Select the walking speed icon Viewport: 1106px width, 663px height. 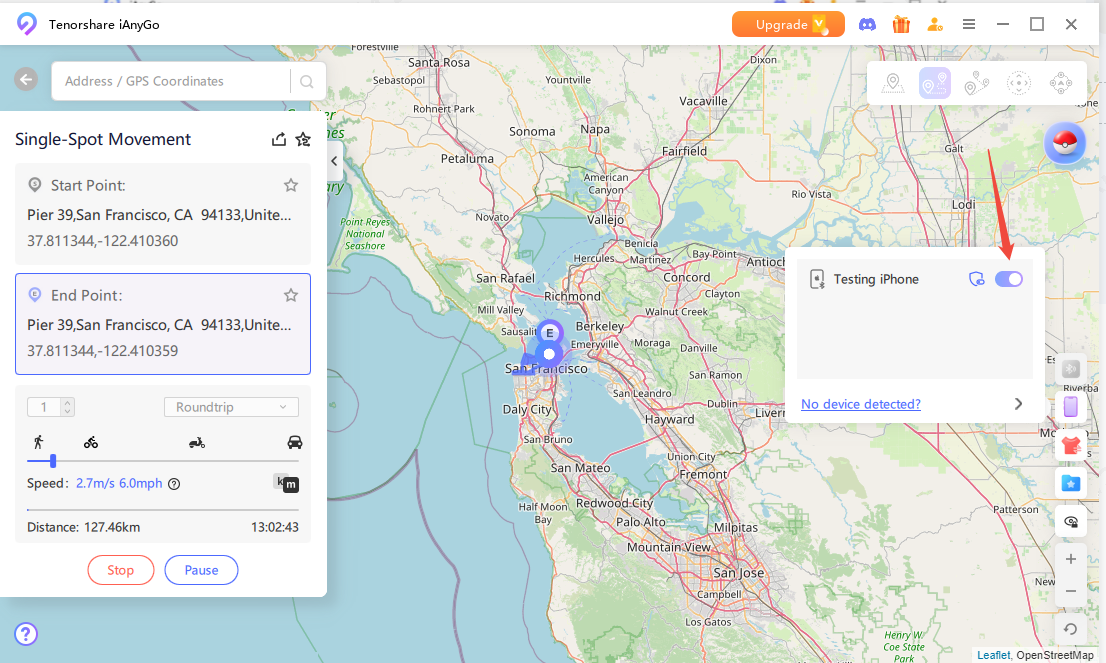pyautogui.click(x=37, y=441)
